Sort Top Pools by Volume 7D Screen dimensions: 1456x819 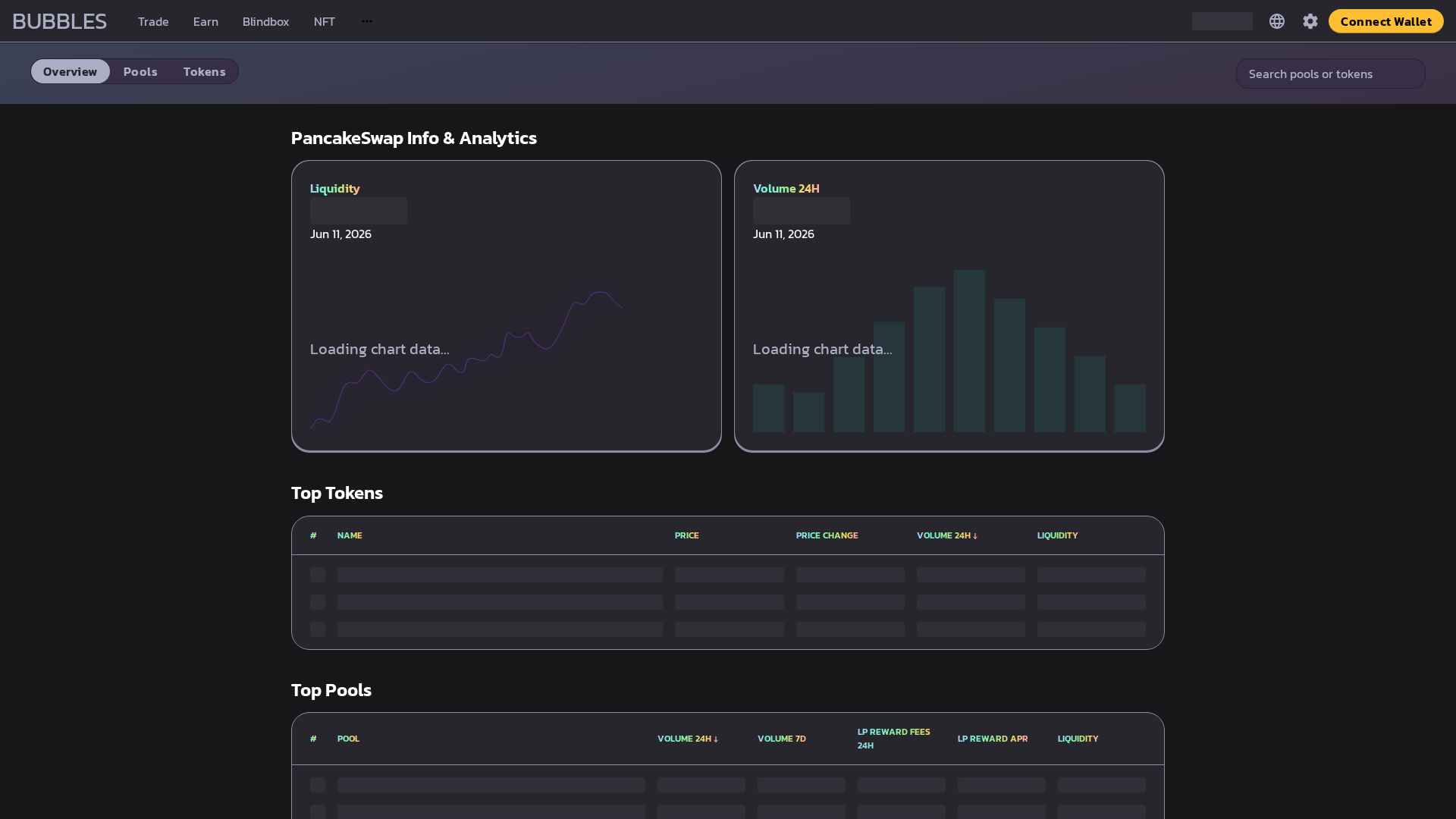782,739
